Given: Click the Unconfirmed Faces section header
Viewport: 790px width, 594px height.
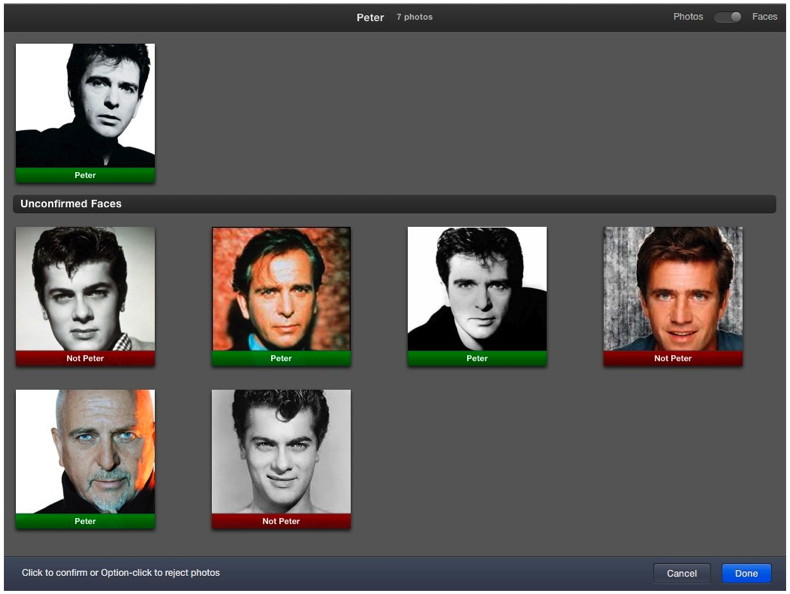Looking at the screenshot, I should (x=394, y=204).
